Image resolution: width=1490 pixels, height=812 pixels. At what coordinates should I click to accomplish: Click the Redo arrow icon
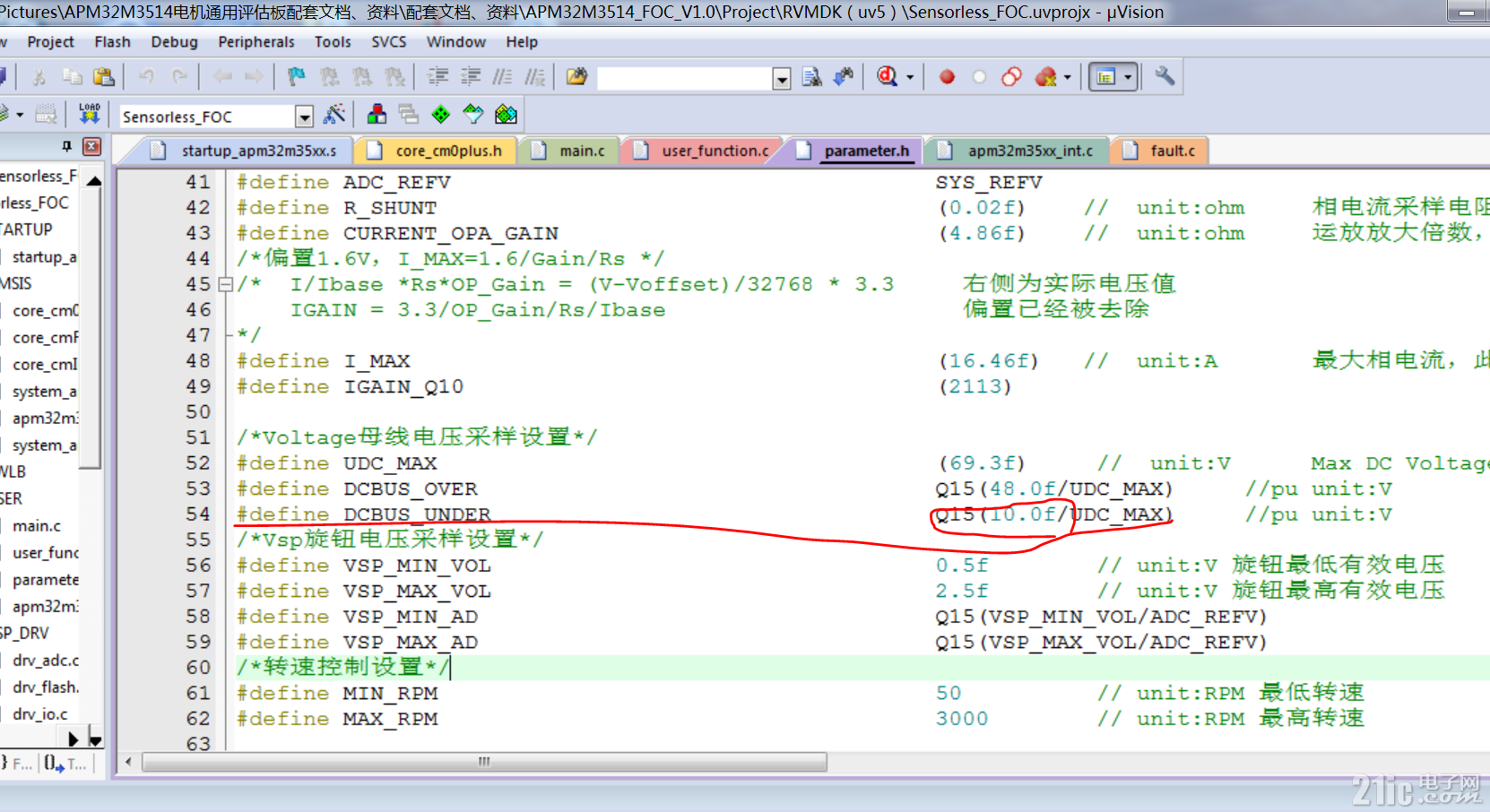click(x=179, y=78)
